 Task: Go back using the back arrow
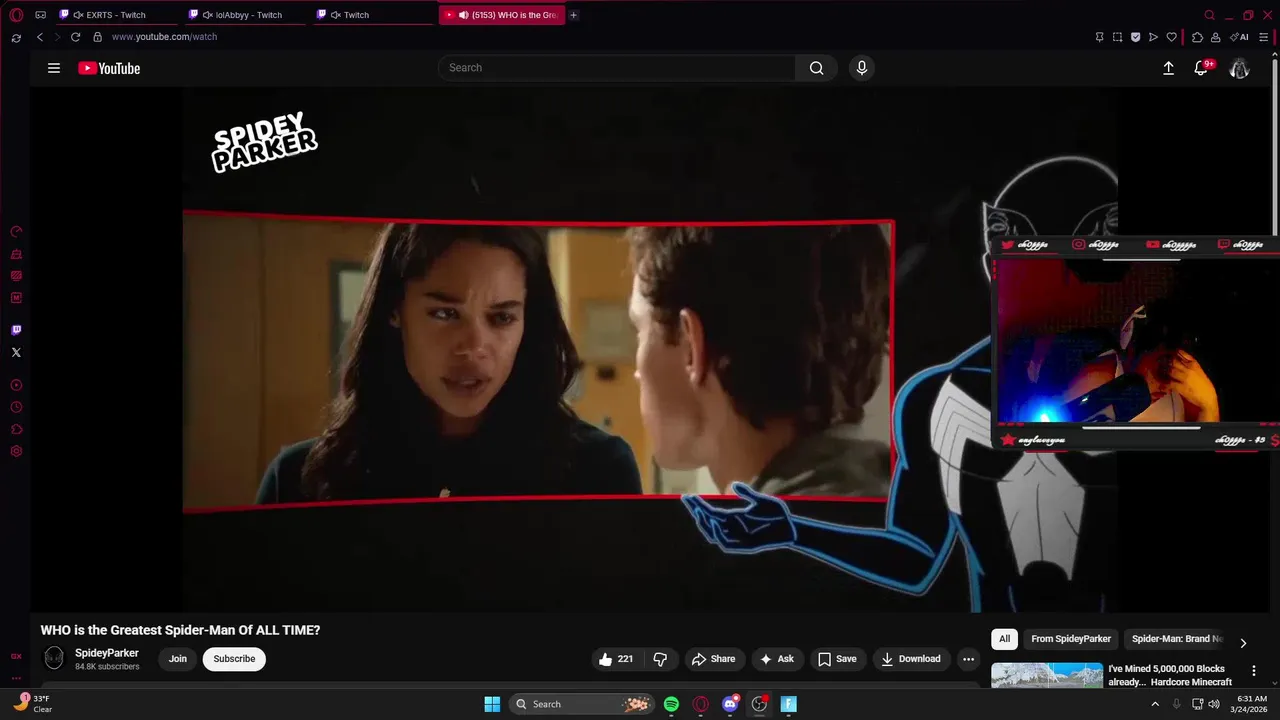click(40, 37)
